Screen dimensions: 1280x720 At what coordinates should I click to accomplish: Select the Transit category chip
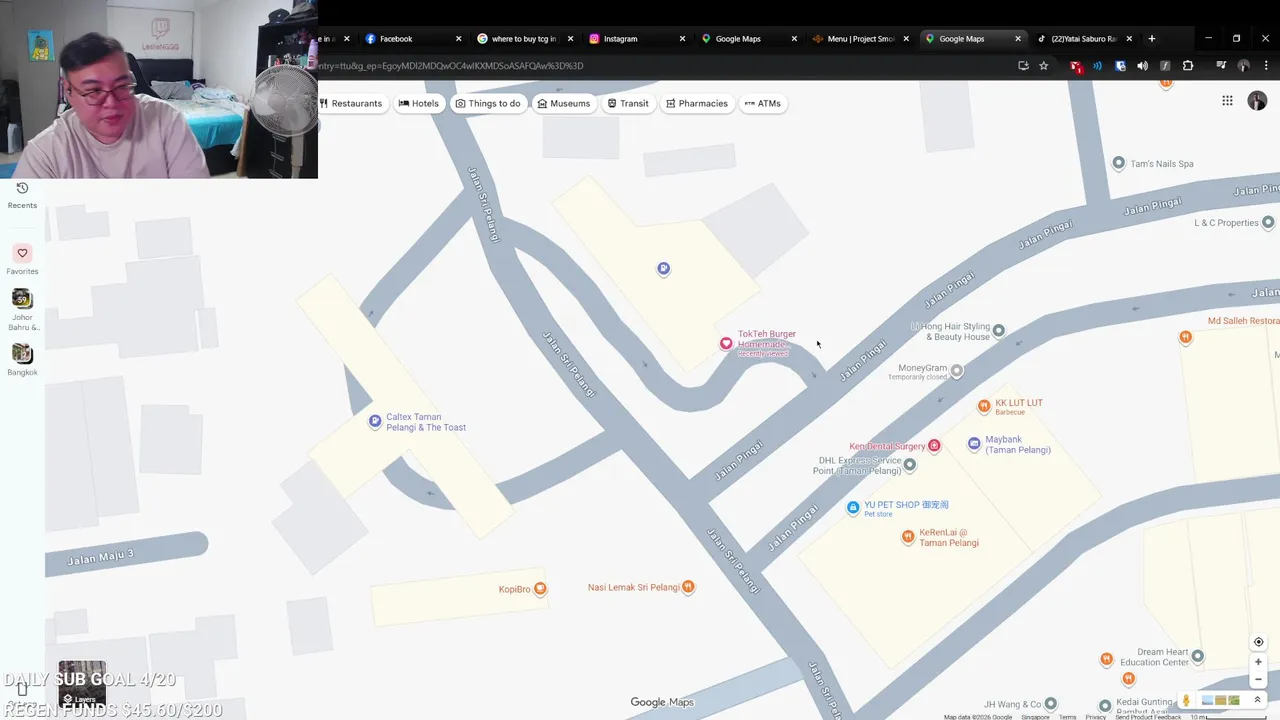click(629, 103)
